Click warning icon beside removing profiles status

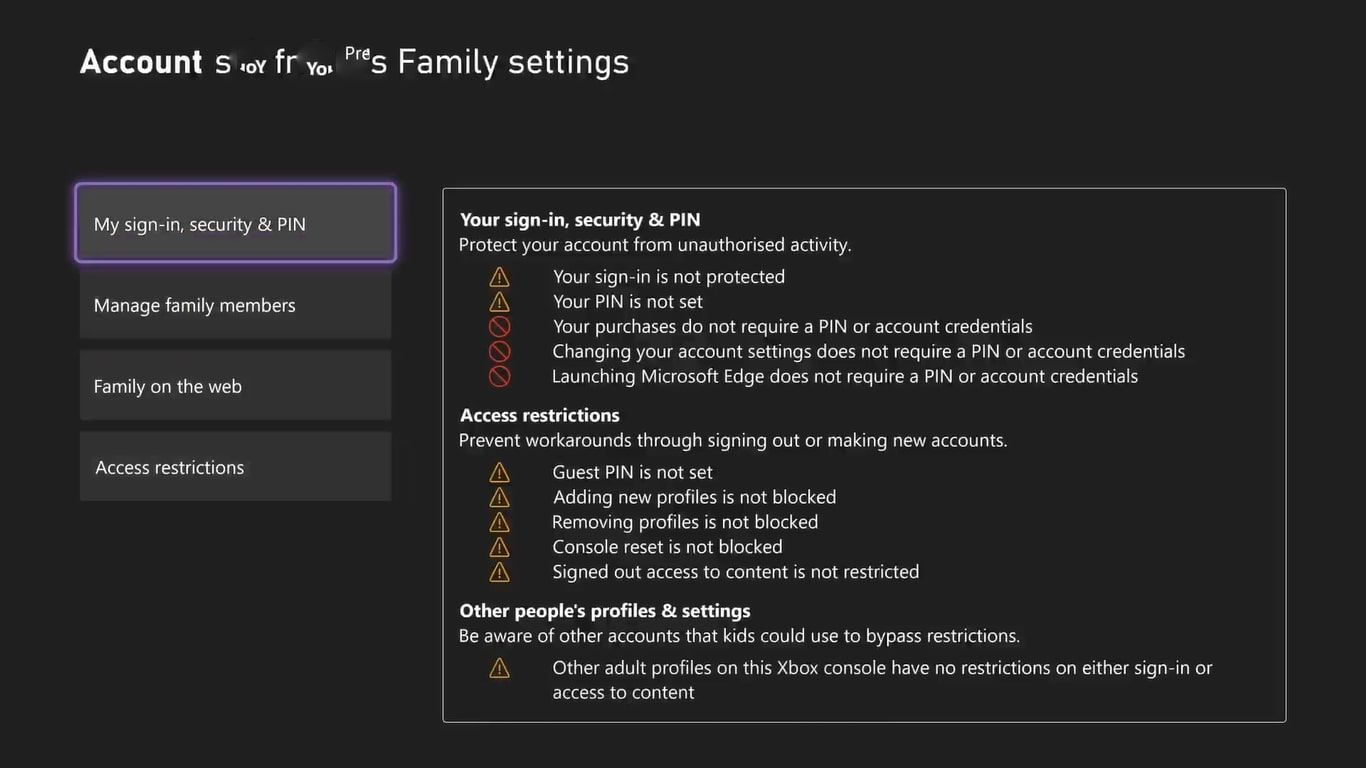pos(499,523)
